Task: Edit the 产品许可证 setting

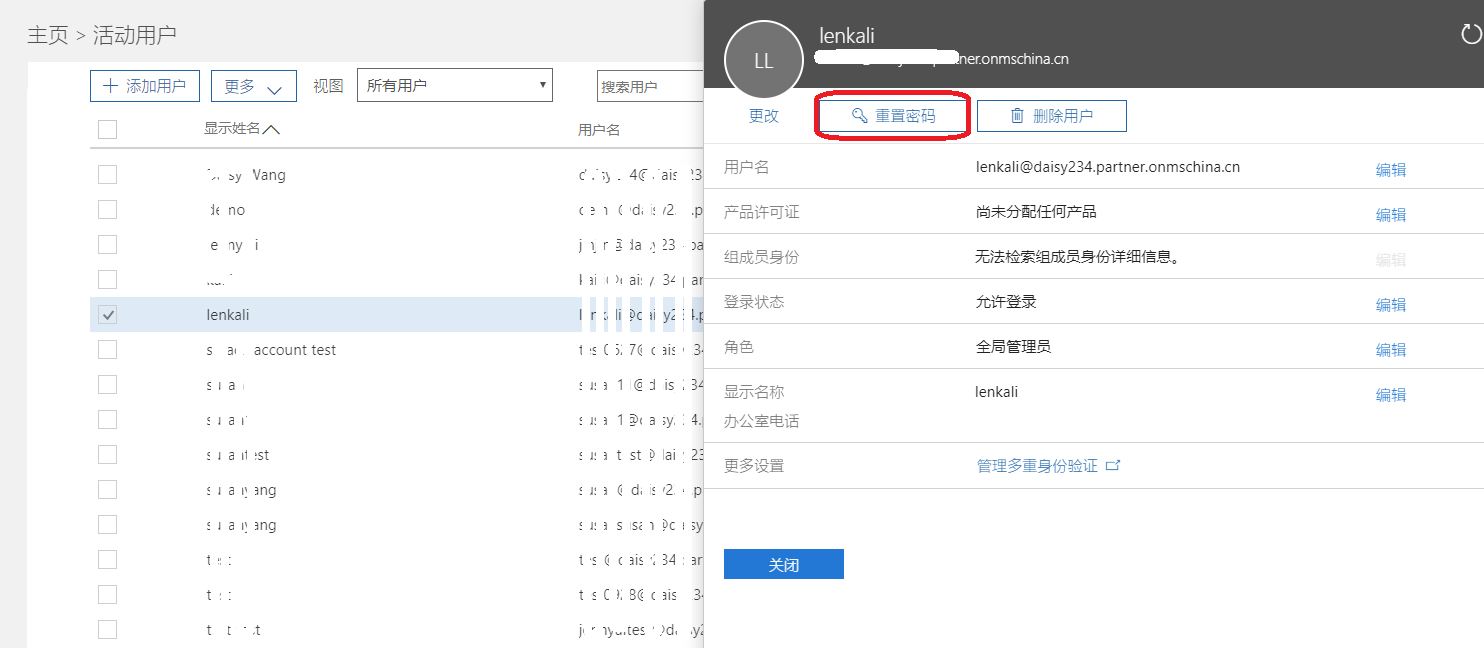Action: pos(1390,215)
